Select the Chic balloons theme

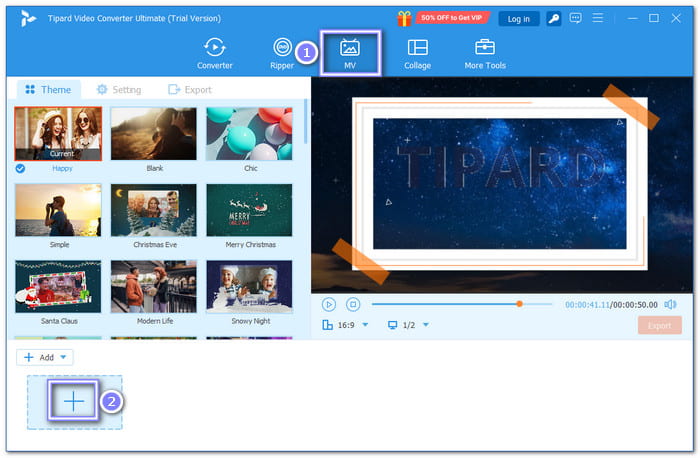(x=249, y=133)
